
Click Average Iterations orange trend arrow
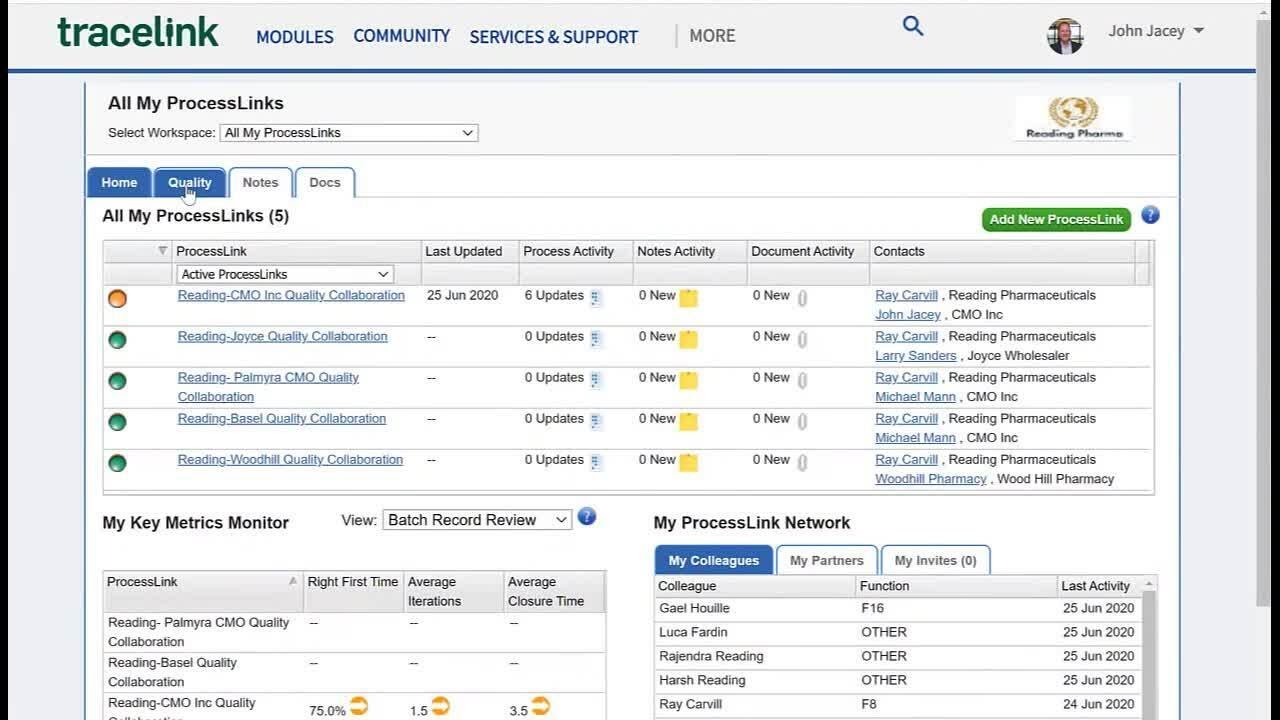(440, 706)
